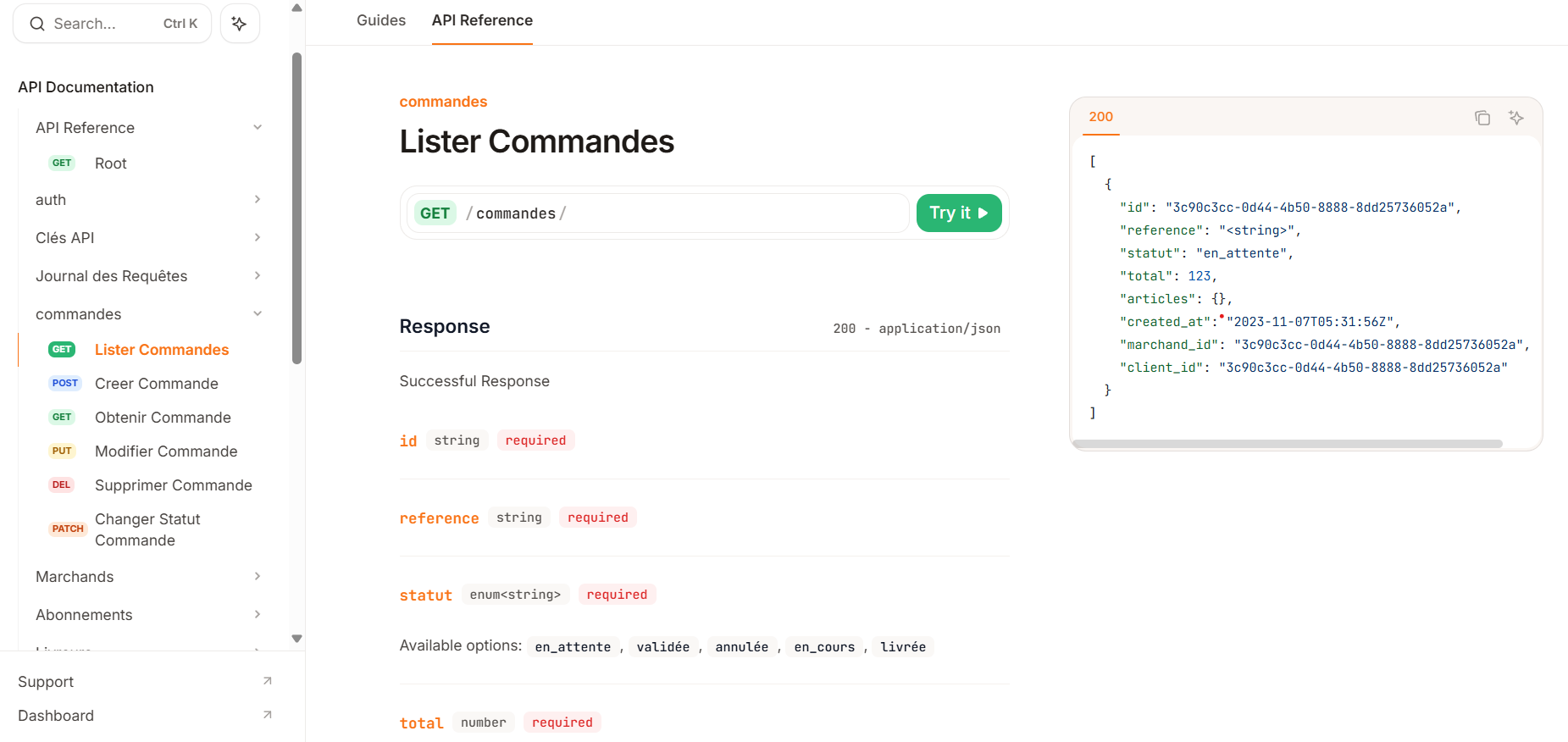Click sidebar scroll down arrow

point(296,639)
